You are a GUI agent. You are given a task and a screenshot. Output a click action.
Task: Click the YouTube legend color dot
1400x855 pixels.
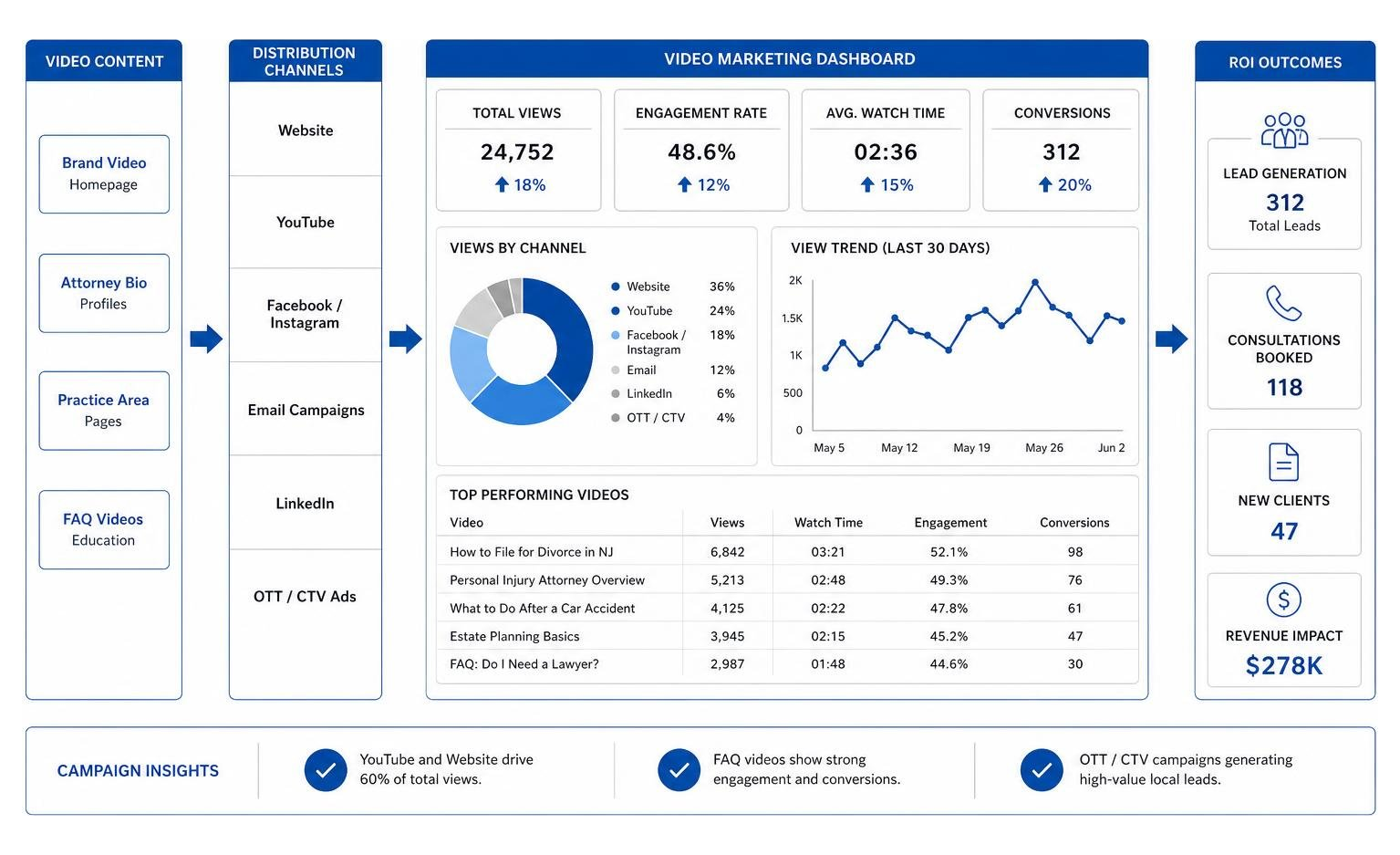click(x=616, y=311)
